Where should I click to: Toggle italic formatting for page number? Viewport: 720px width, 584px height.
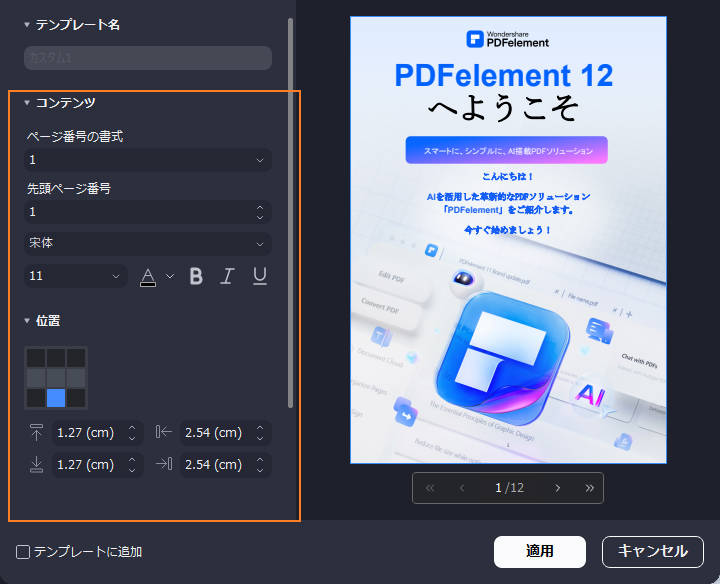[227, 276]
